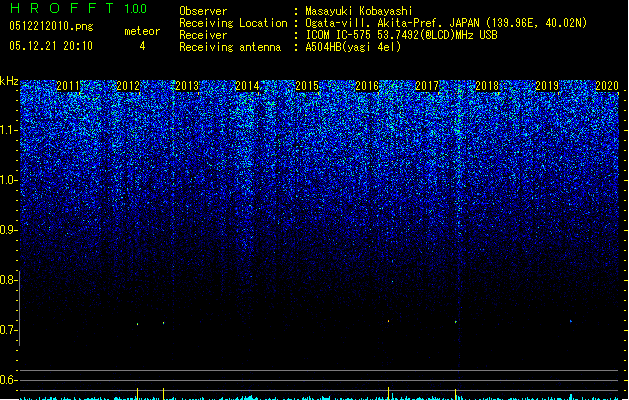
Task: Click the gray frequency range bar near 0.7
Action: (19, 308)
